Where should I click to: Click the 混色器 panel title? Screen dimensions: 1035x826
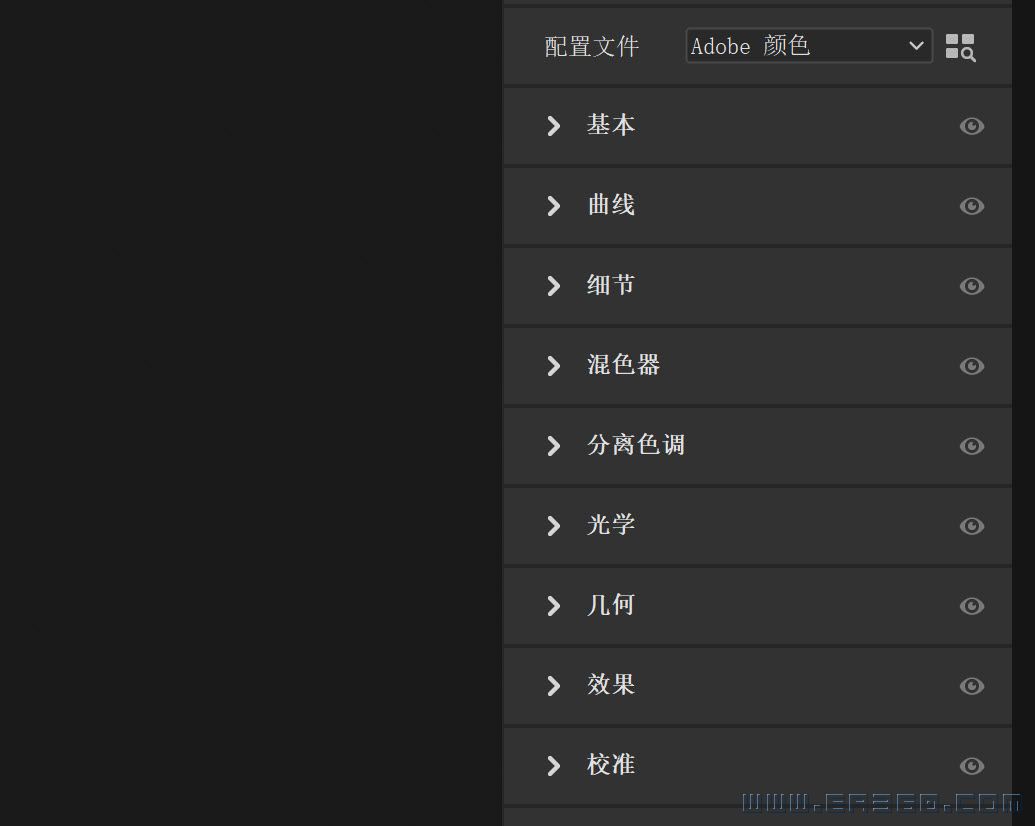tap(623, 365)
